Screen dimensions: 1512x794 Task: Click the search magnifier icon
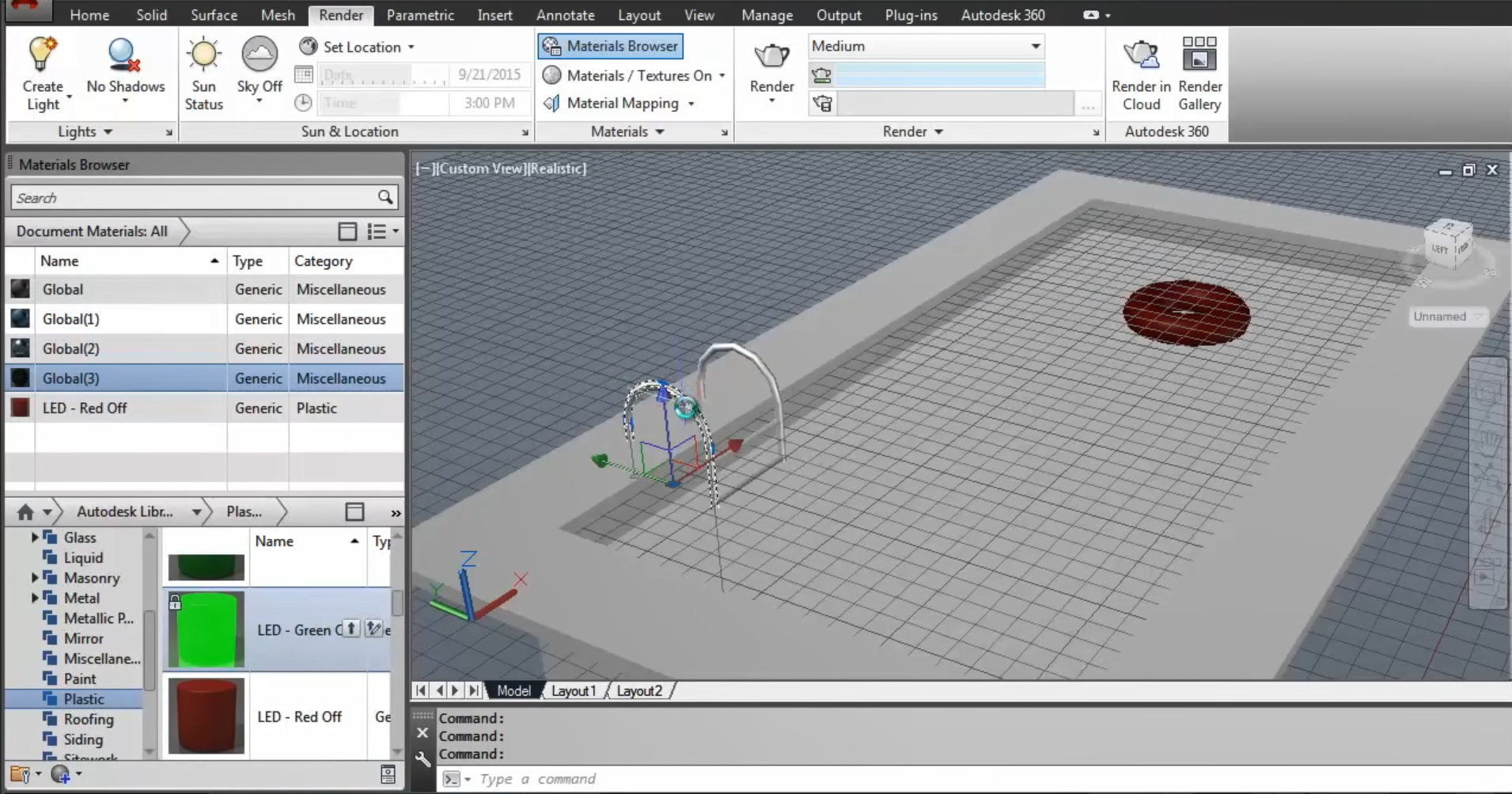click(385, 198)
